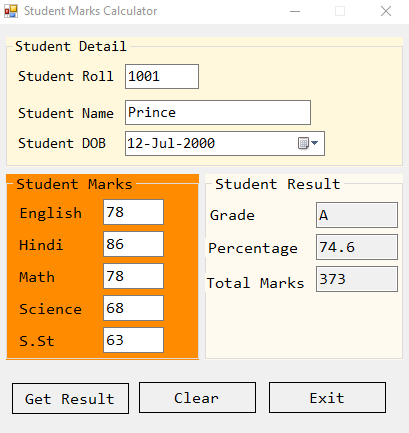This screenshot has width=409, height=433.
Task: Click the Student Roll label
Action: click(x=66, y=76)
